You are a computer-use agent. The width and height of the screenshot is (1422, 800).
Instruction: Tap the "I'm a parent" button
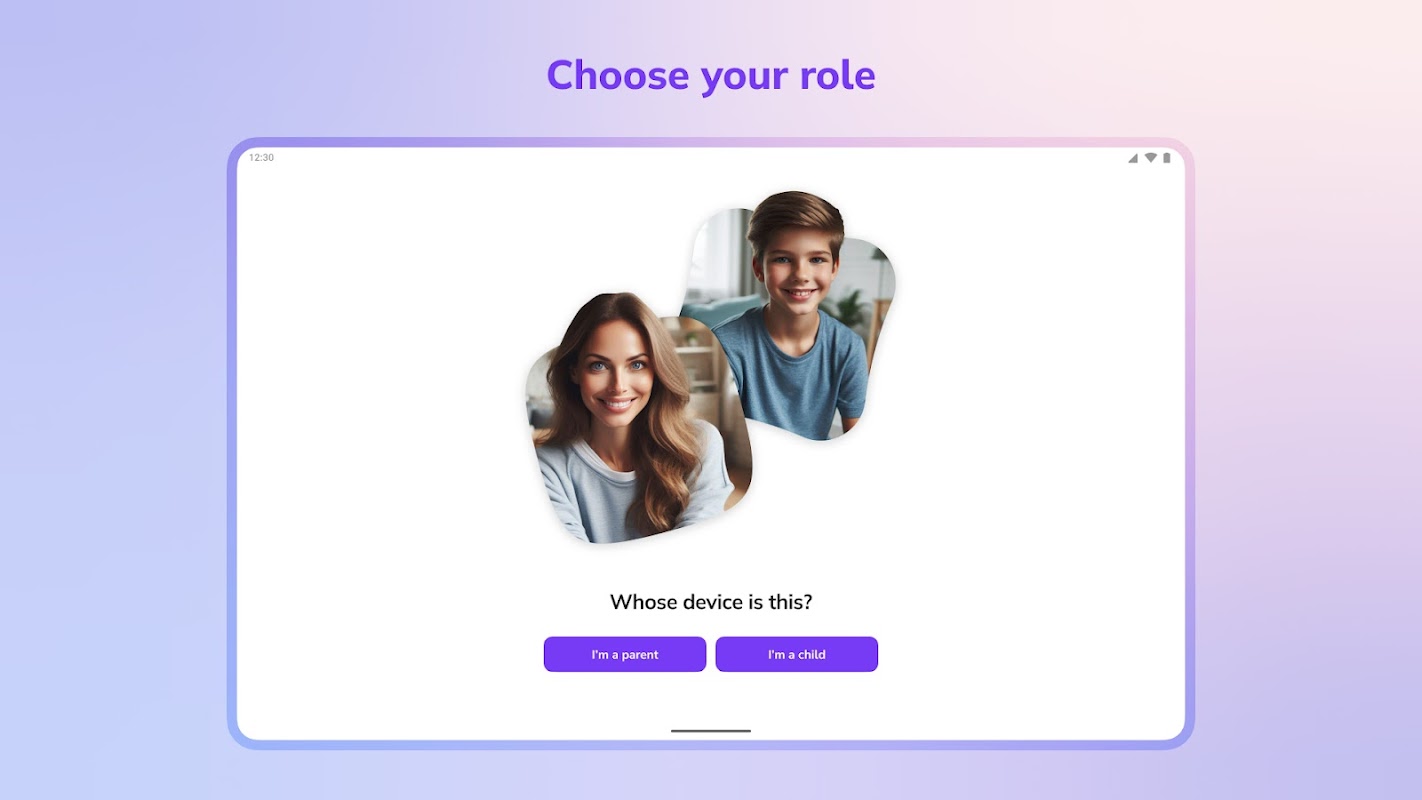pos(625,654)
